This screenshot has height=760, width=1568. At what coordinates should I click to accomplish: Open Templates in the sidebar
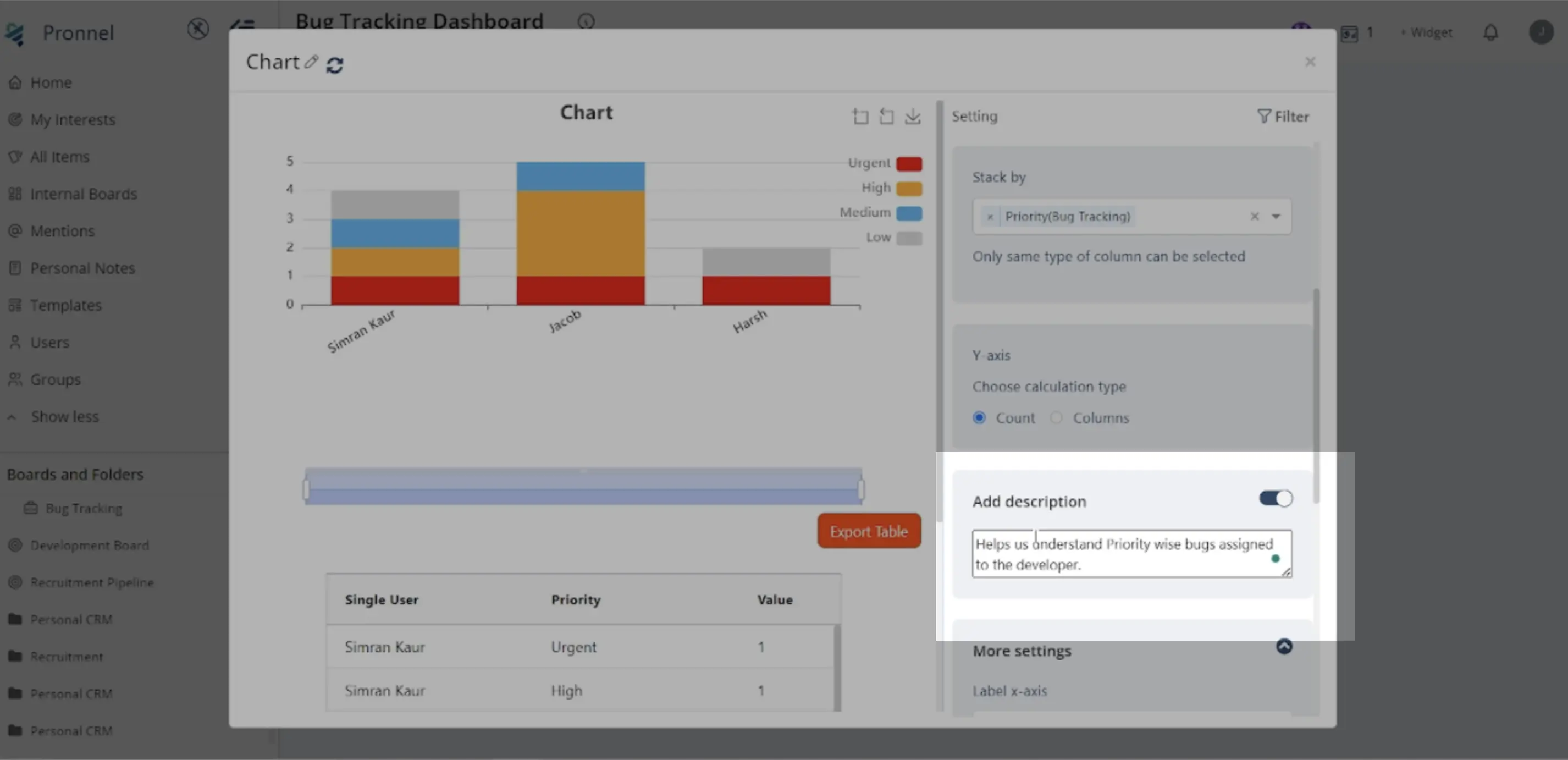(55, 306)
